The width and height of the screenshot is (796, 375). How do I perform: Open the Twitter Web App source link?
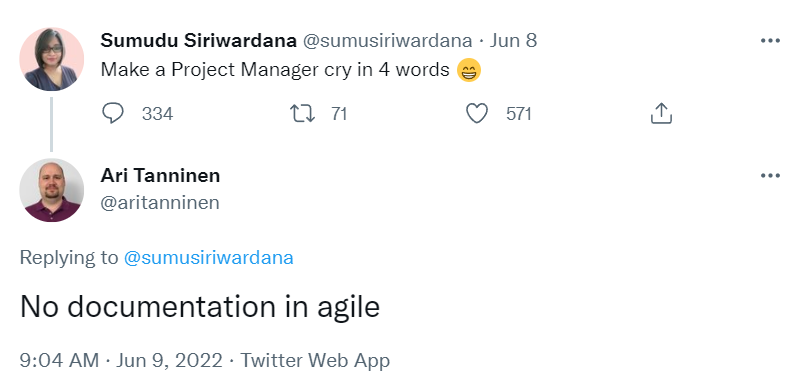[x=315, y=361]
